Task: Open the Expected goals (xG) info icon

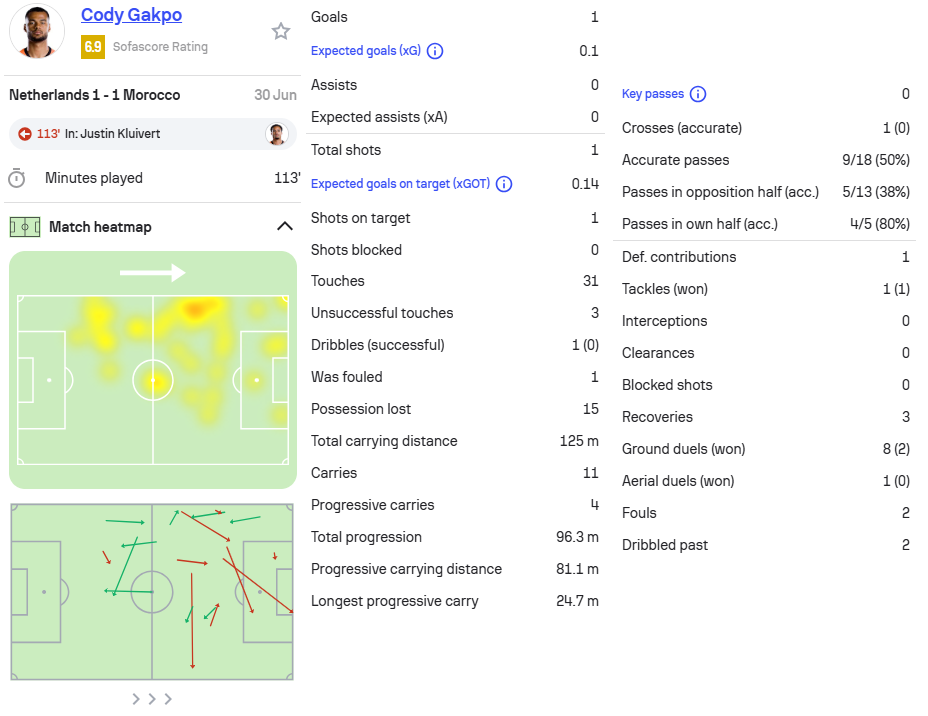Action: (435, 51)
